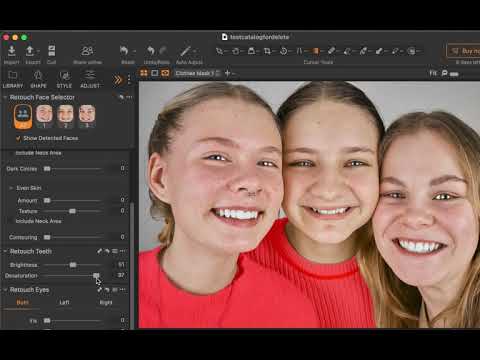Viewport: 480px width, 360px height.
Task: Select detected face thumbnail 1
Action: (44, 116)
